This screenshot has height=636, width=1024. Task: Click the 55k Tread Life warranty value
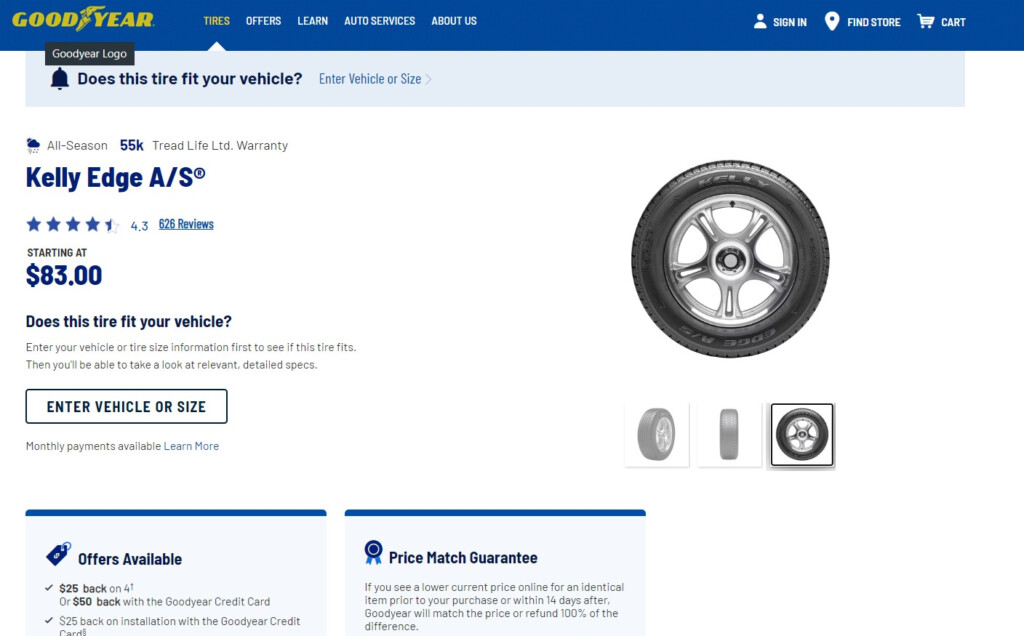pyautogui.click(x=131, y=145)
